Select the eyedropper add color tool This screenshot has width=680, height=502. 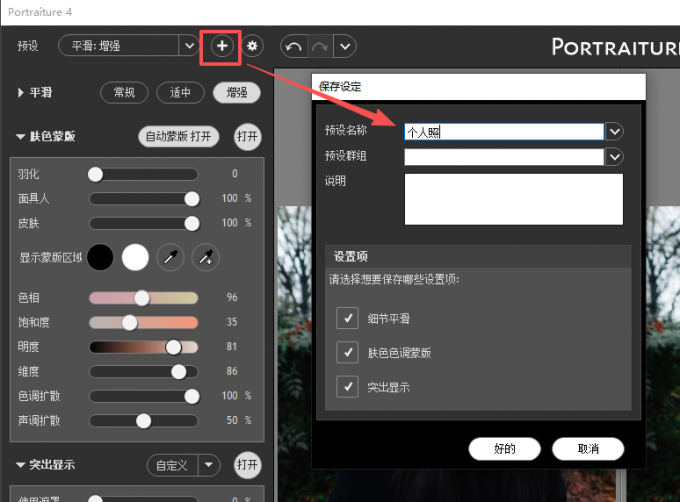coord(206,257)
